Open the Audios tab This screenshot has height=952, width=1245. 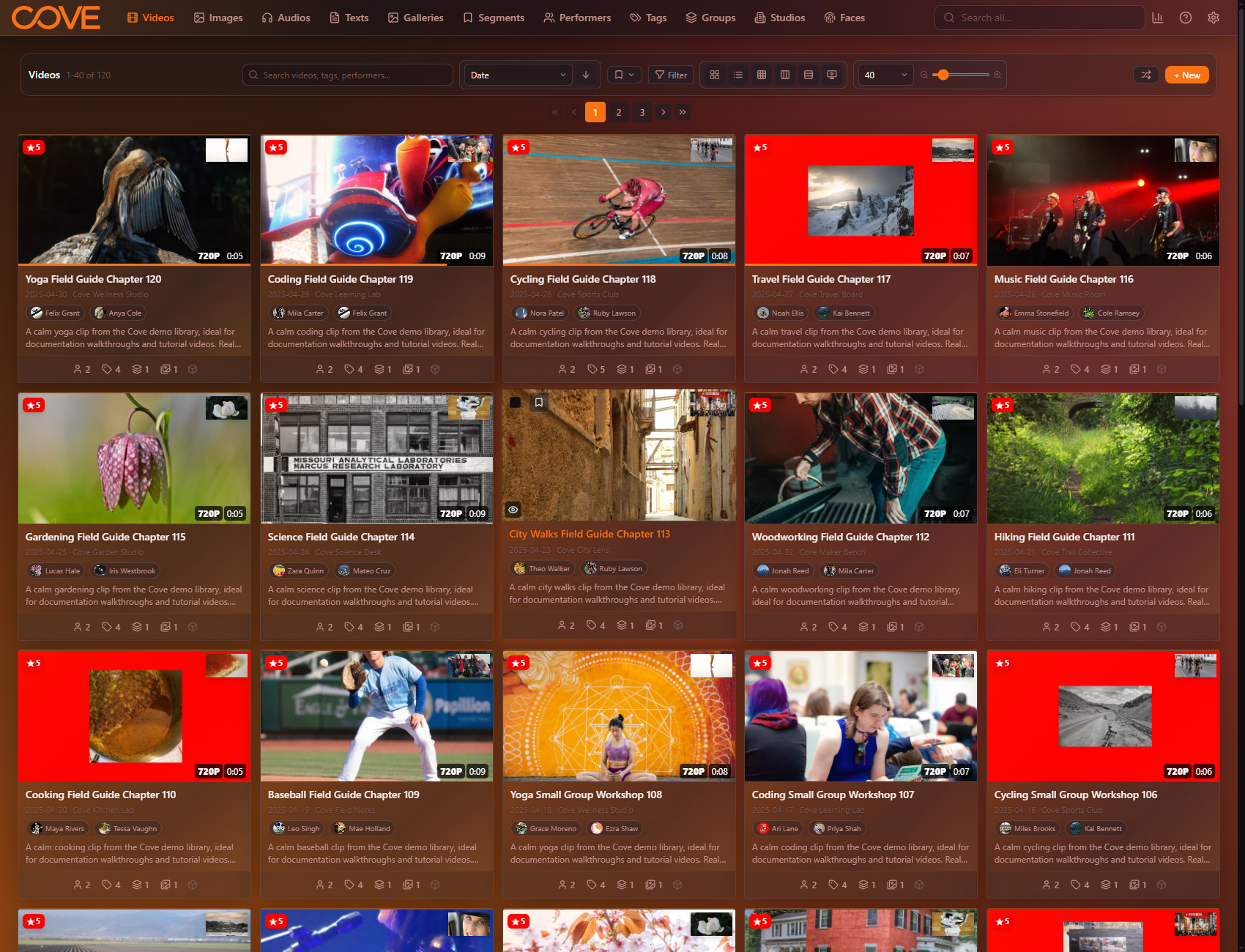[x=286, y=18]
